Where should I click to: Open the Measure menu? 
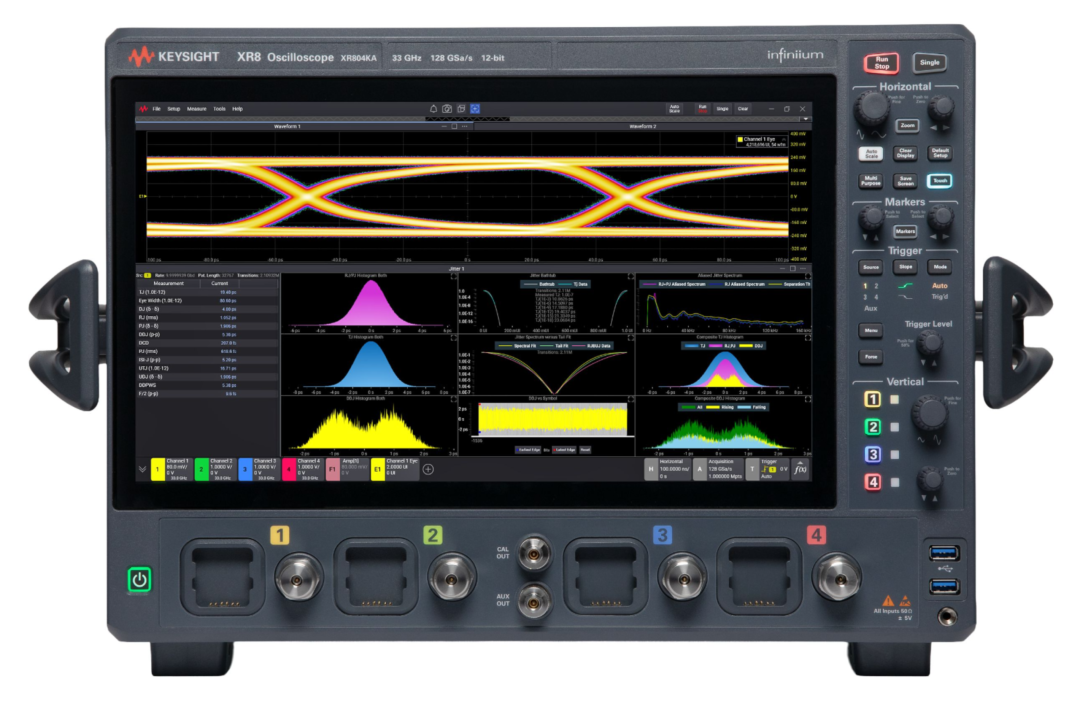click(196, 109)
